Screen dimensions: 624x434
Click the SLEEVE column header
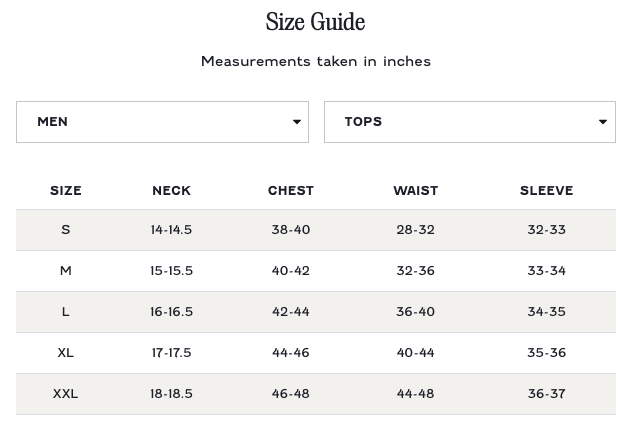point(546,190)
